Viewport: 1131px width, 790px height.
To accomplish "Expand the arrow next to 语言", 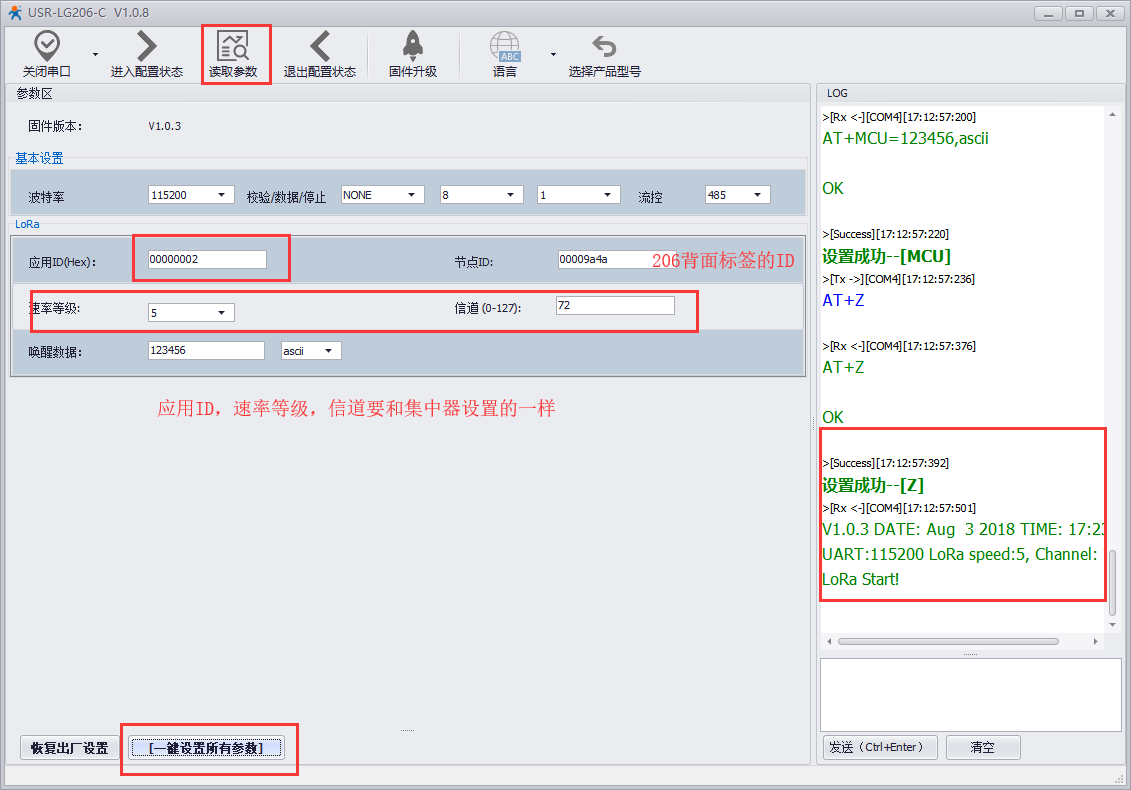I will pyautogui.click(x=553, y=54).
